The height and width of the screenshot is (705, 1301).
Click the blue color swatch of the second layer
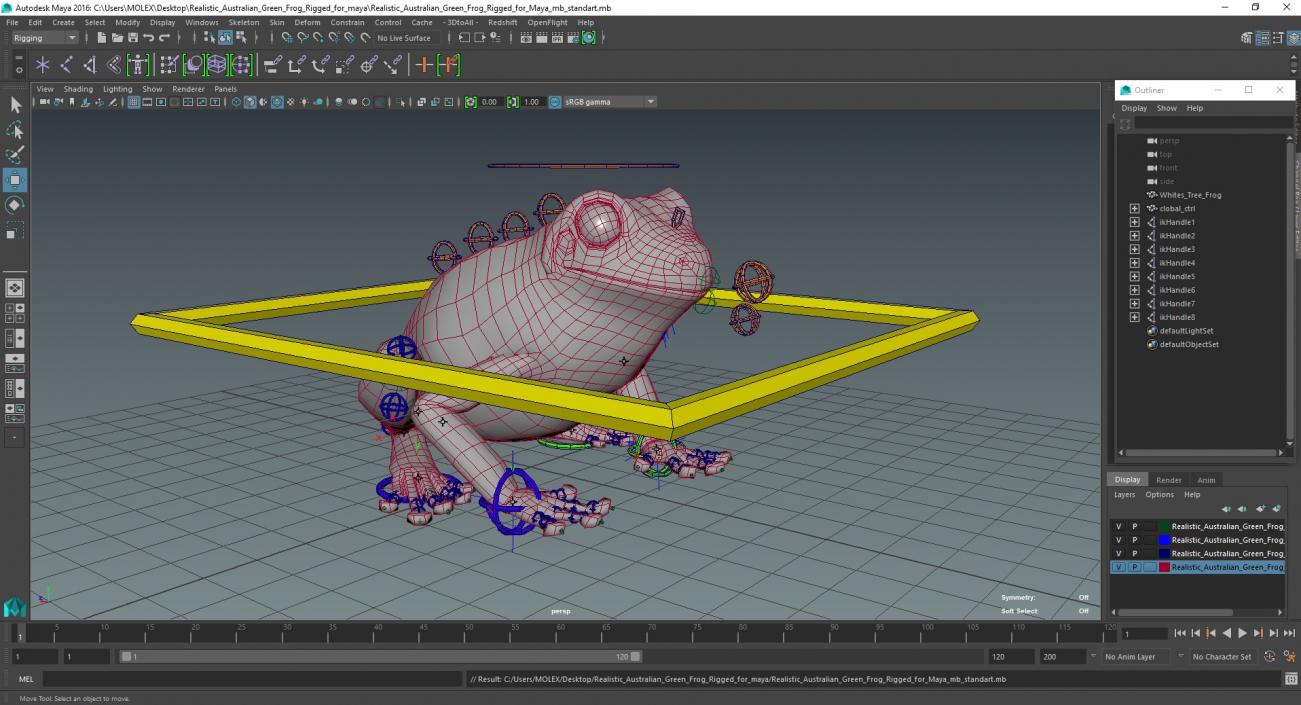(1163, 539)
